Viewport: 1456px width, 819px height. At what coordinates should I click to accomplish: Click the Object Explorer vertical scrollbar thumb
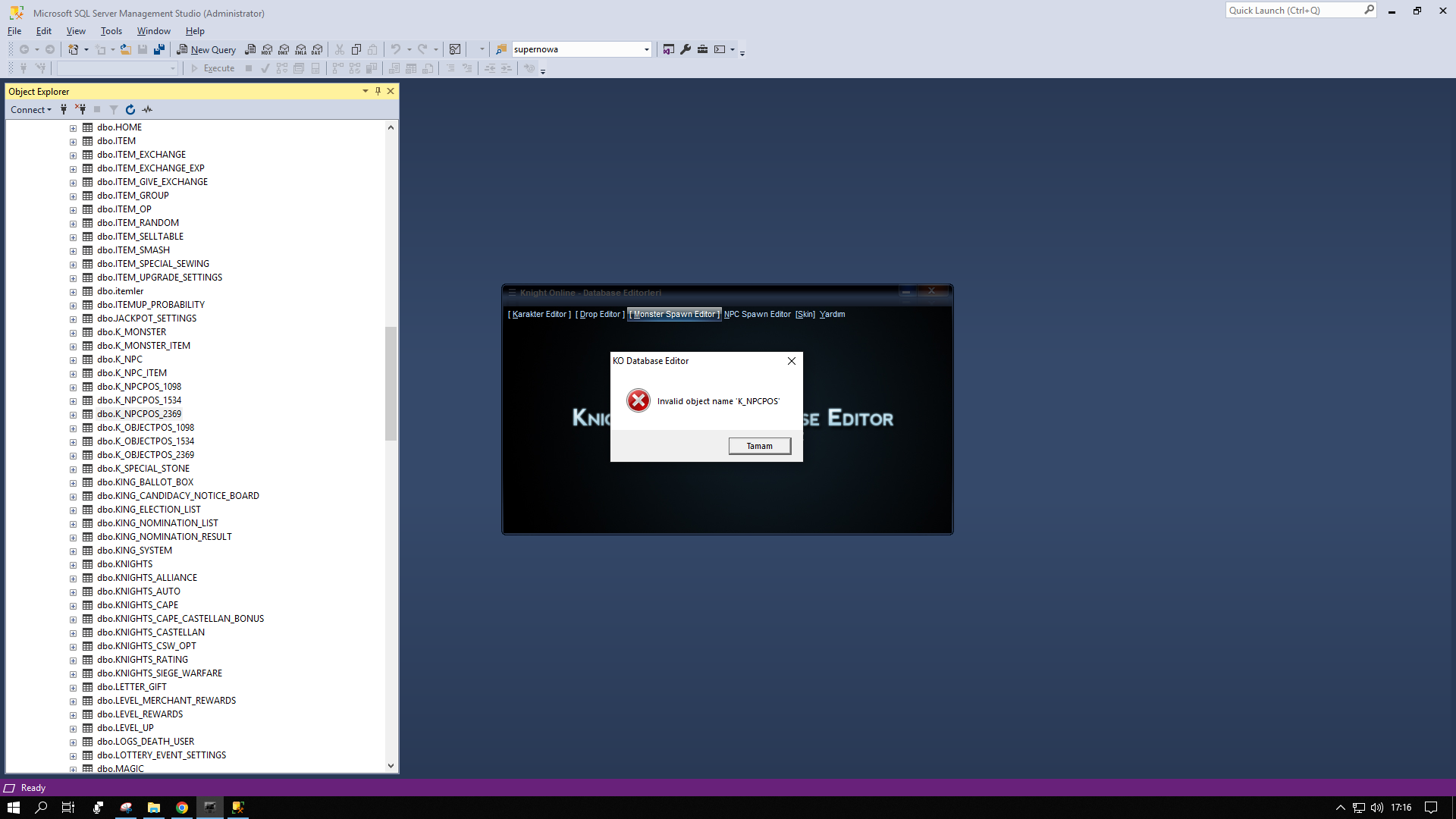391,384
